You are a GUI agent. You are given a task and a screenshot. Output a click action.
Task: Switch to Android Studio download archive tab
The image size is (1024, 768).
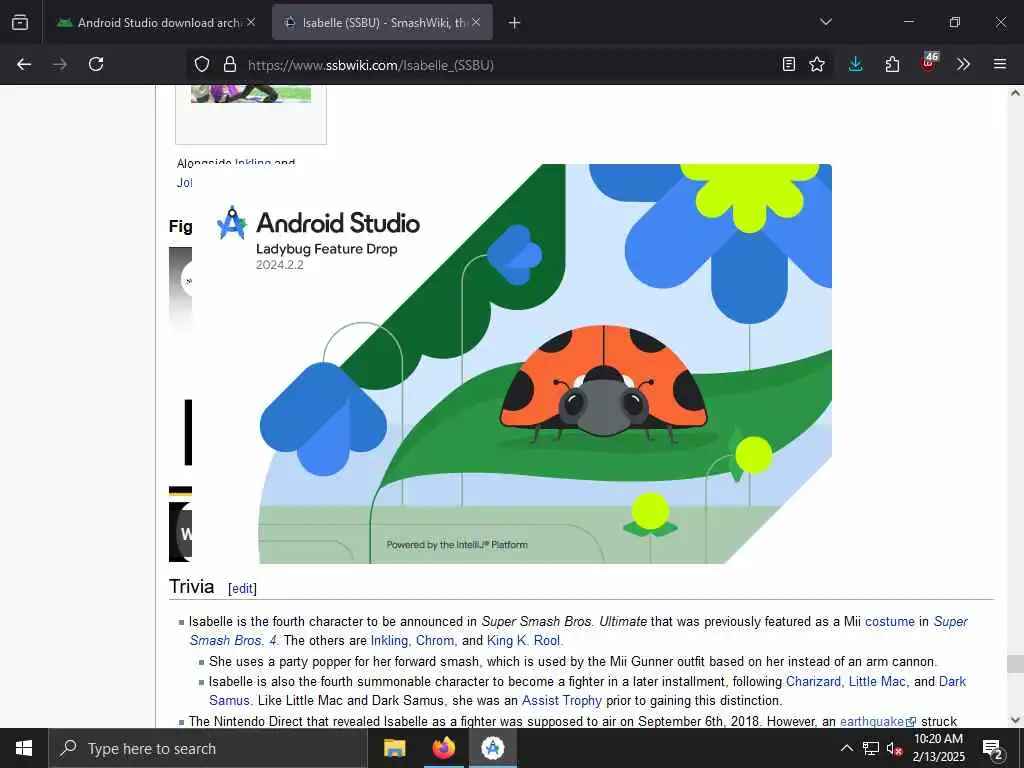coord(157,22)
